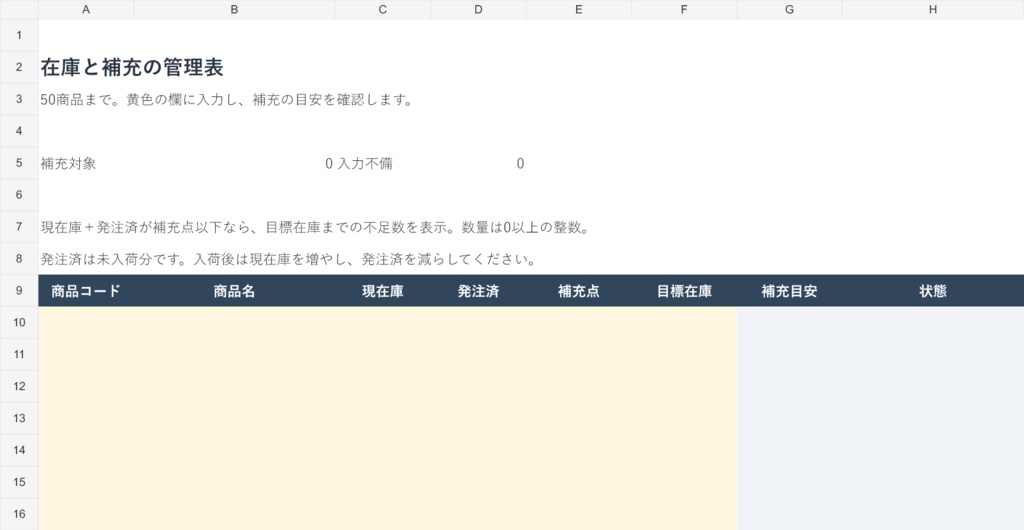
Task: Click the 入力不備 label cell
Action: (x=383, y=163)
